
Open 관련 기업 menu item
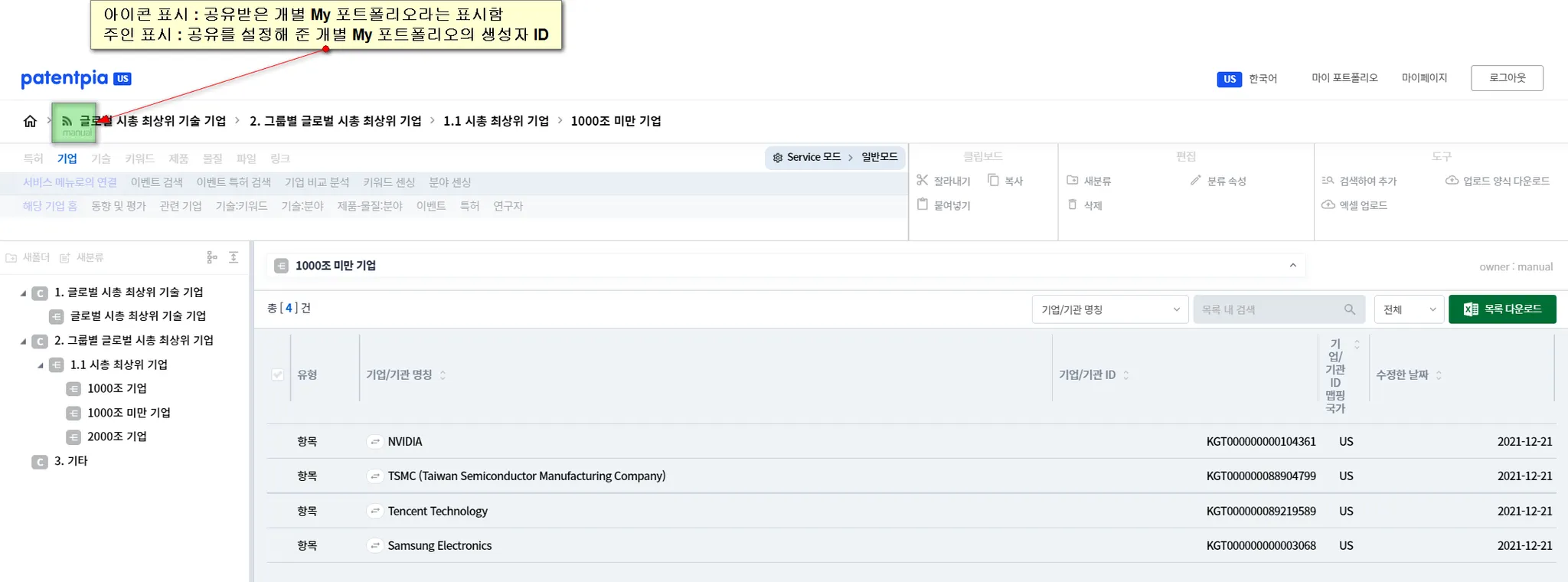tap(181, 206)
